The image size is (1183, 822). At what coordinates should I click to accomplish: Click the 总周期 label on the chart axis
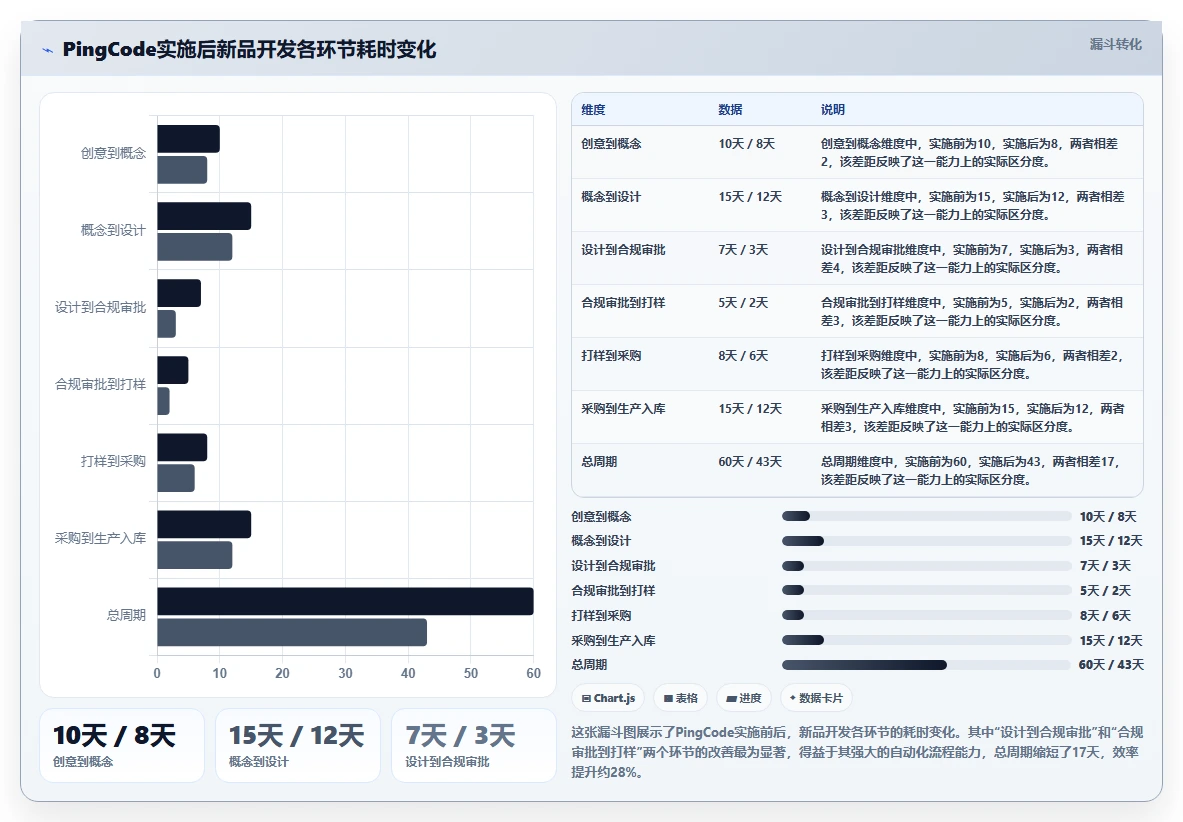126,615
